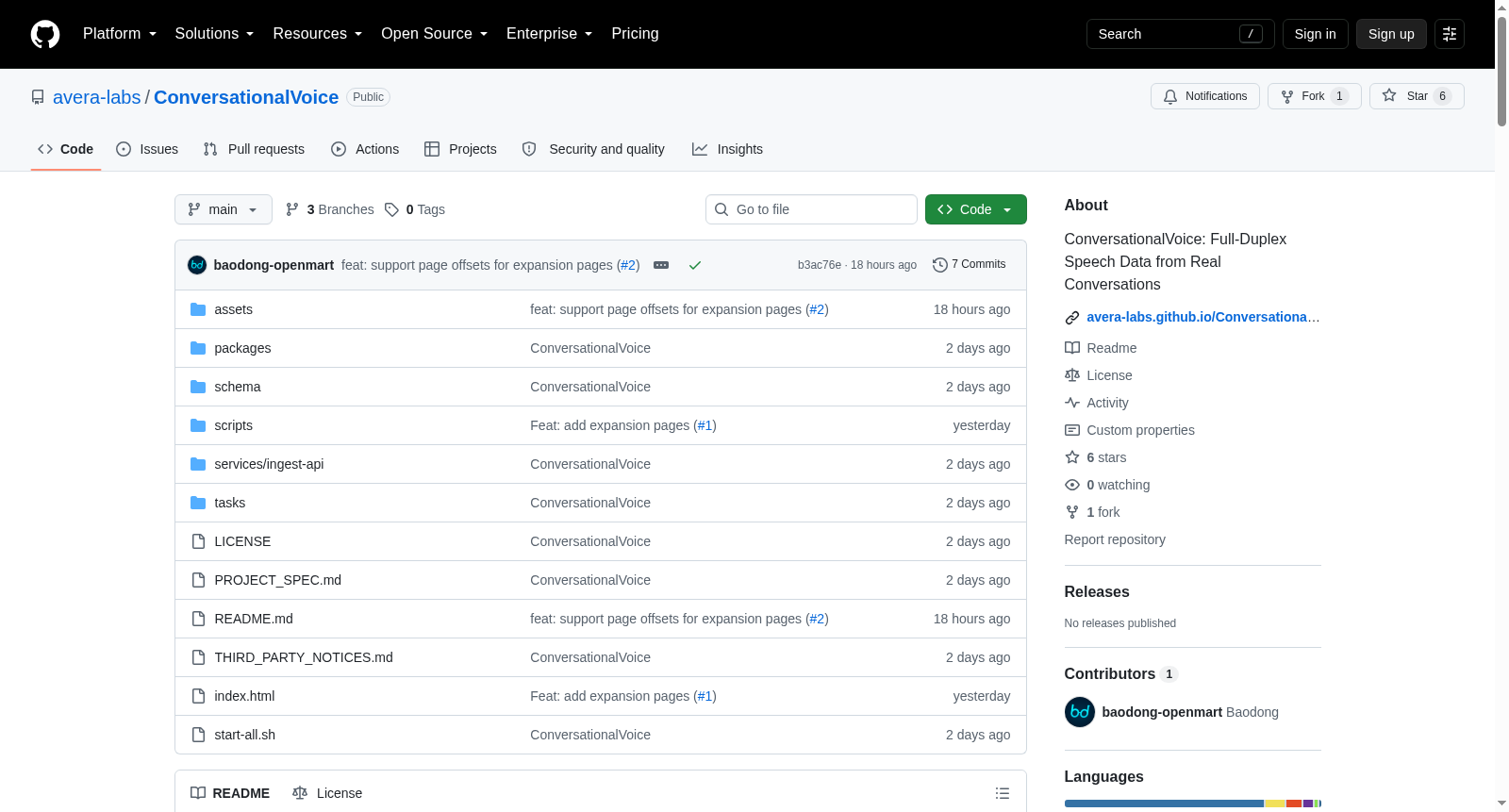
Task: Click the link icon beside the website URL
Action: tap(1072, 318)
